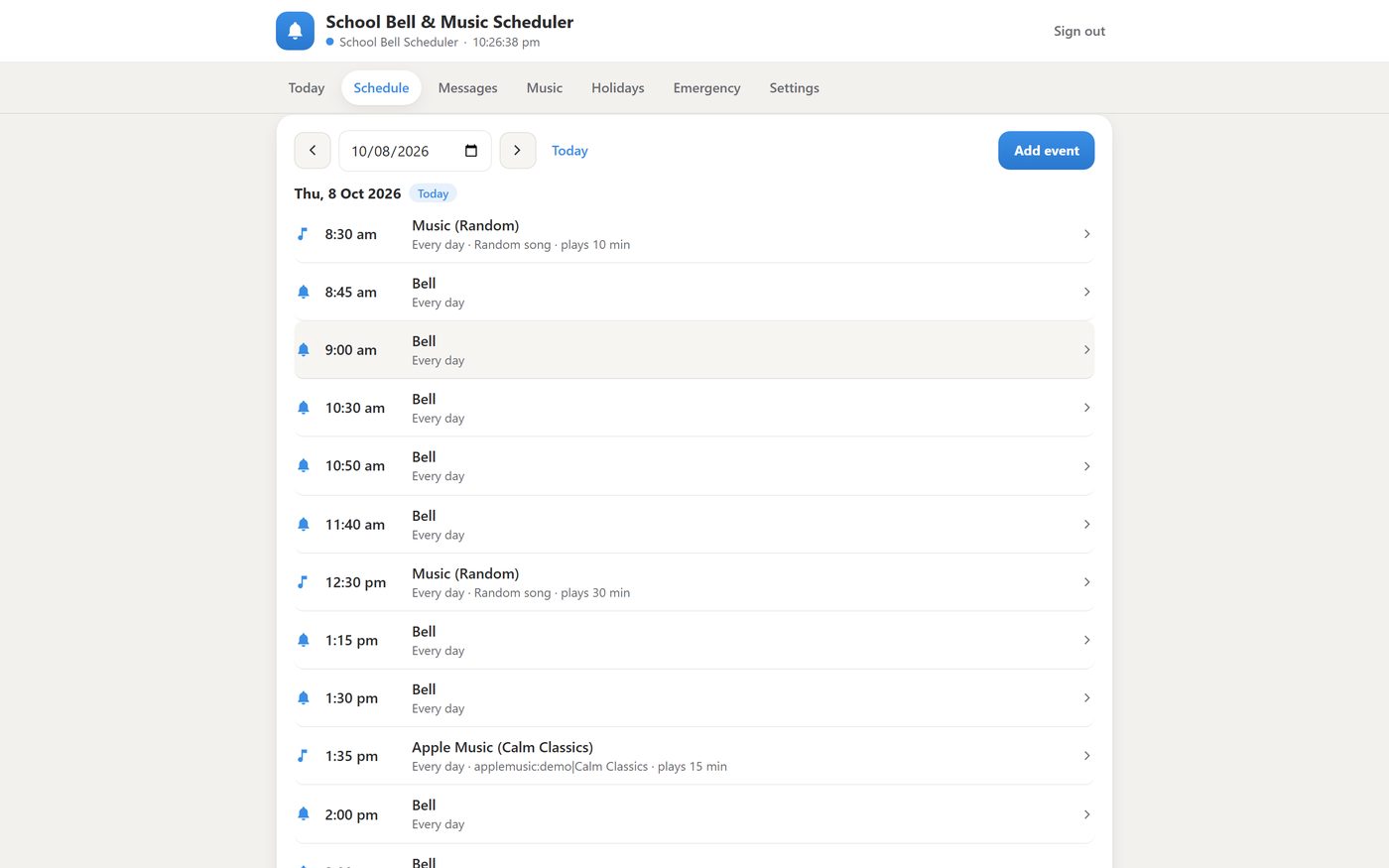Click the music note icon at 1:35 pm
The width and height of the screenshot is (1389, 868).
pos(303,756)
